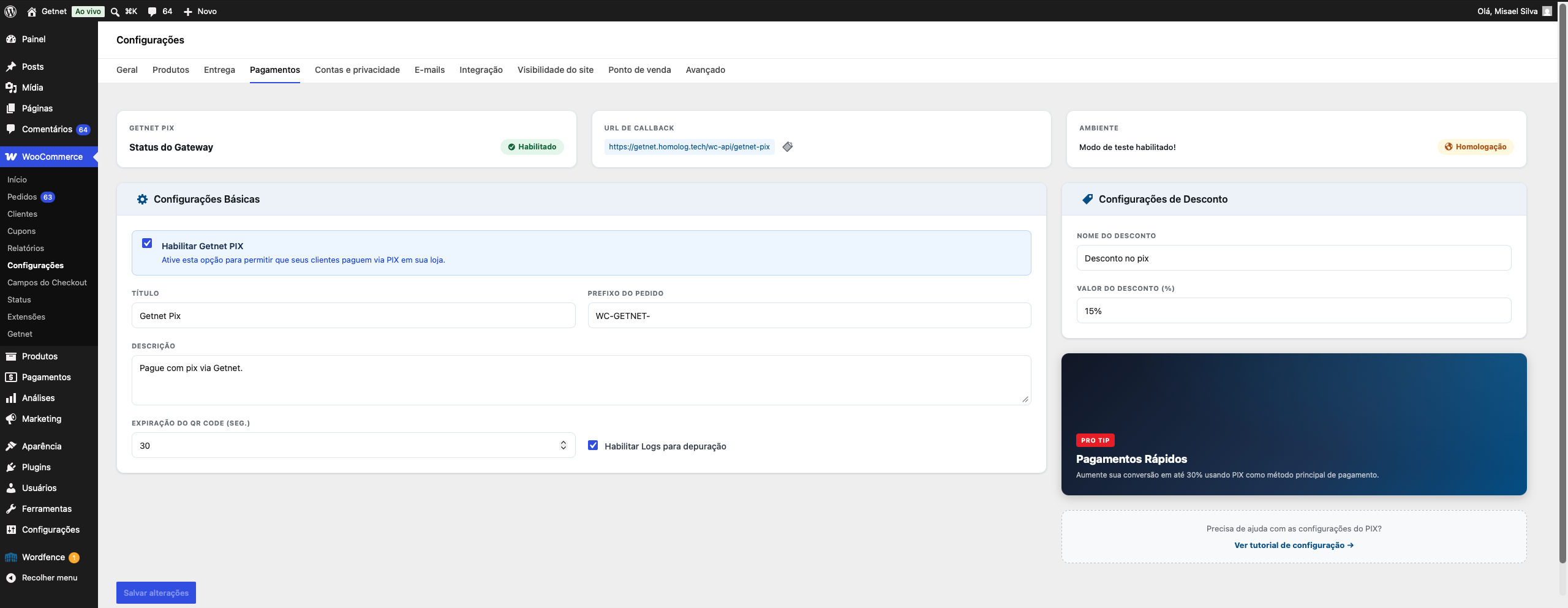Open Ferramentas wrench icon
The width and height of the screenshot is (1568, 608).
[11, 509]
